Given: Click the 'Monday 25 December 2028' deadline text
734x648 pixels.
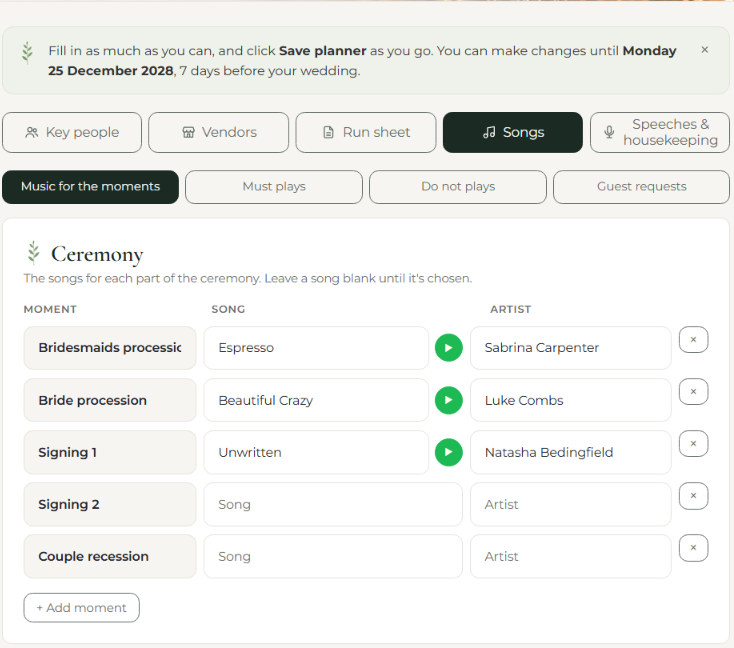Looking at the screenshot, I should [x=362, y=60].
